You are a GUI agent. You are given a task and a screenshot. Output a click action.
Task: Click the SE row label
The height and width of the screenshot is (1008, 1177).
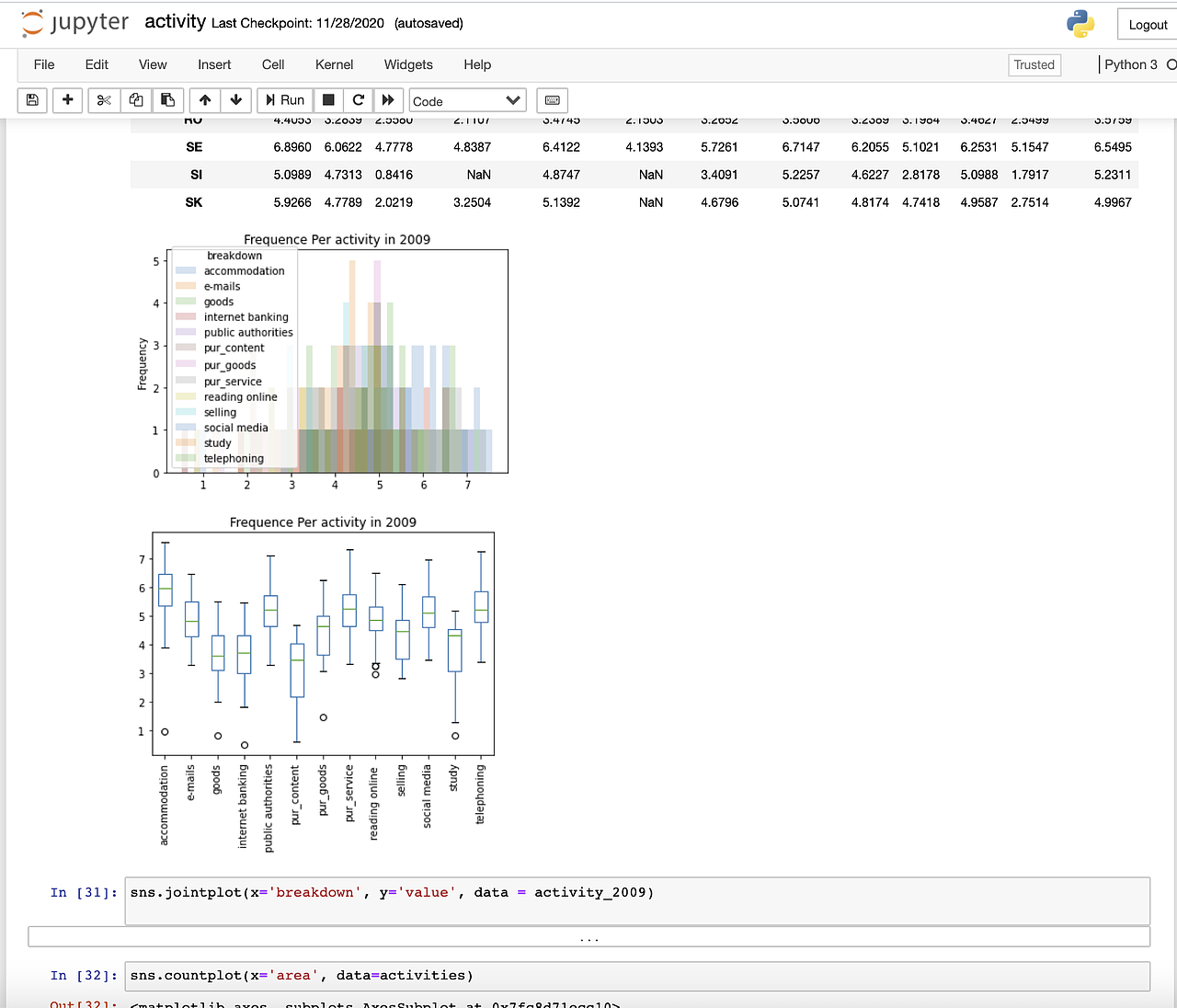pyautogui.click(x=194, y=147)
